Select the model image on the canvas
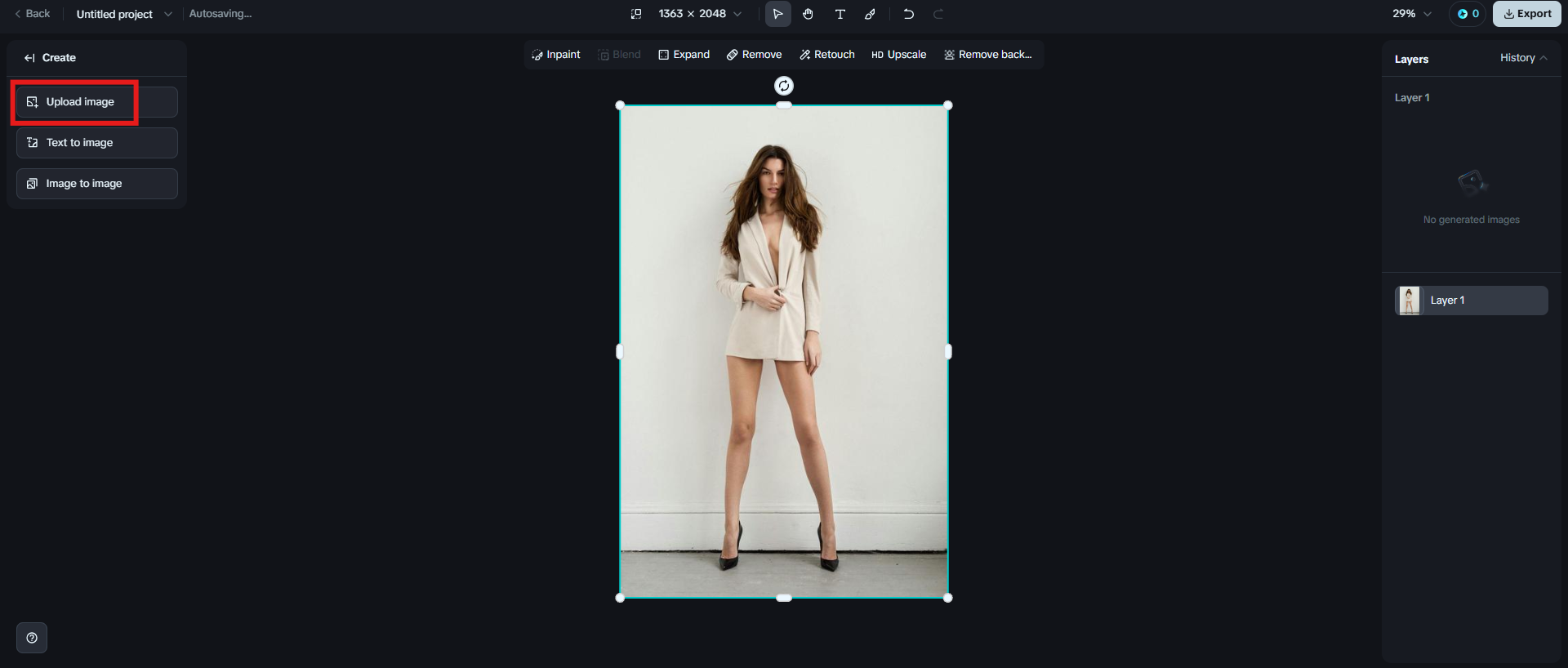 (x=784, y=351)
